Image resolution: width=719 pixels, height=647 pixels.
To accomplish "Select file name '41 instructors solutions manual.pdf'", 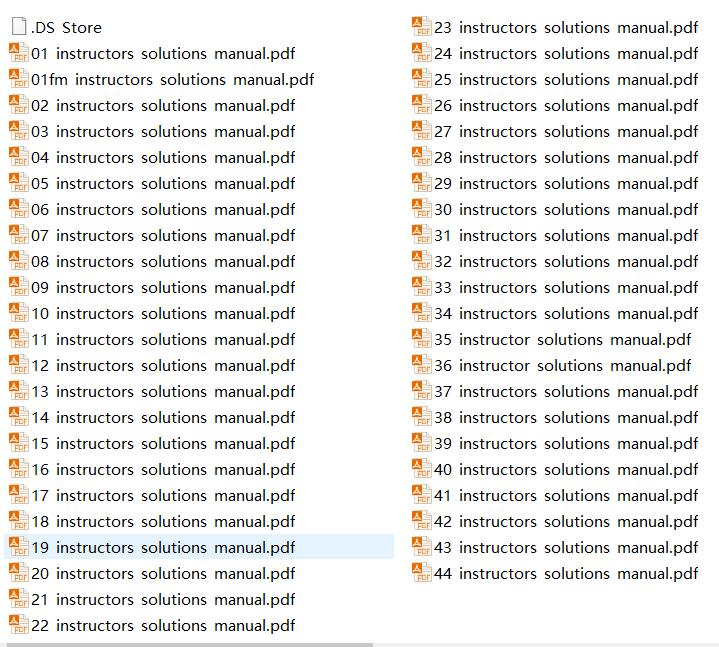I will 566,496.
